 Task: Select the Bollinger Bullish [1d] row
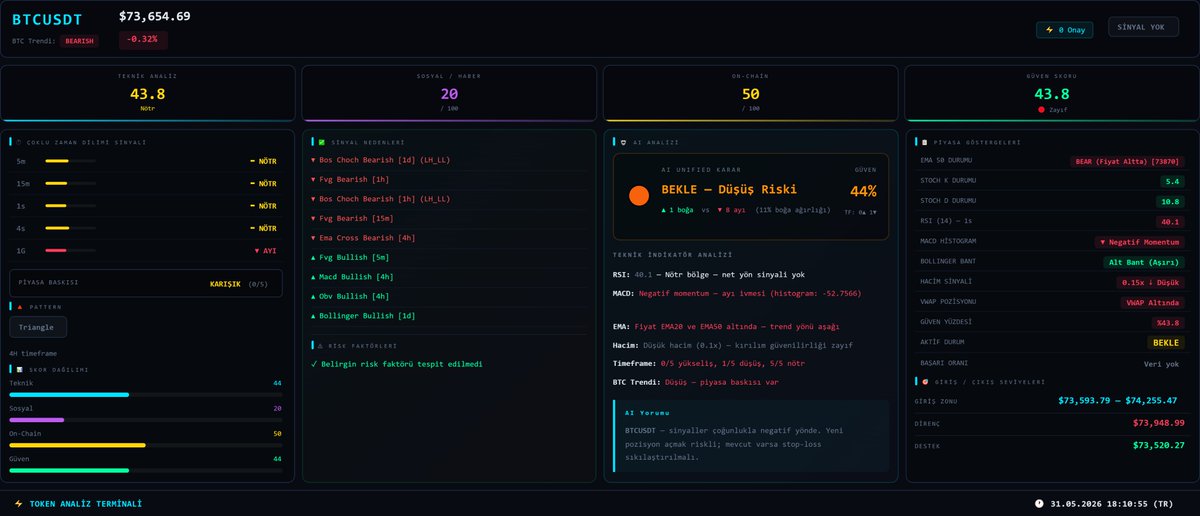click(x=449, y=316)
